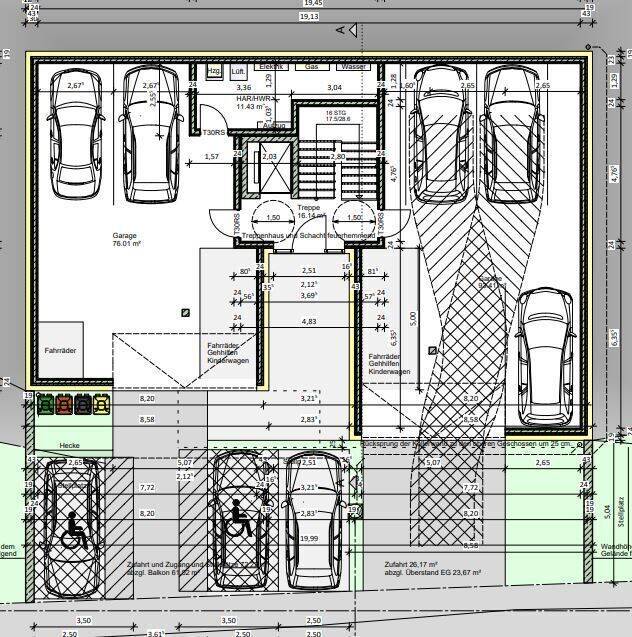Click the horizontal T30RS door label

214,132
